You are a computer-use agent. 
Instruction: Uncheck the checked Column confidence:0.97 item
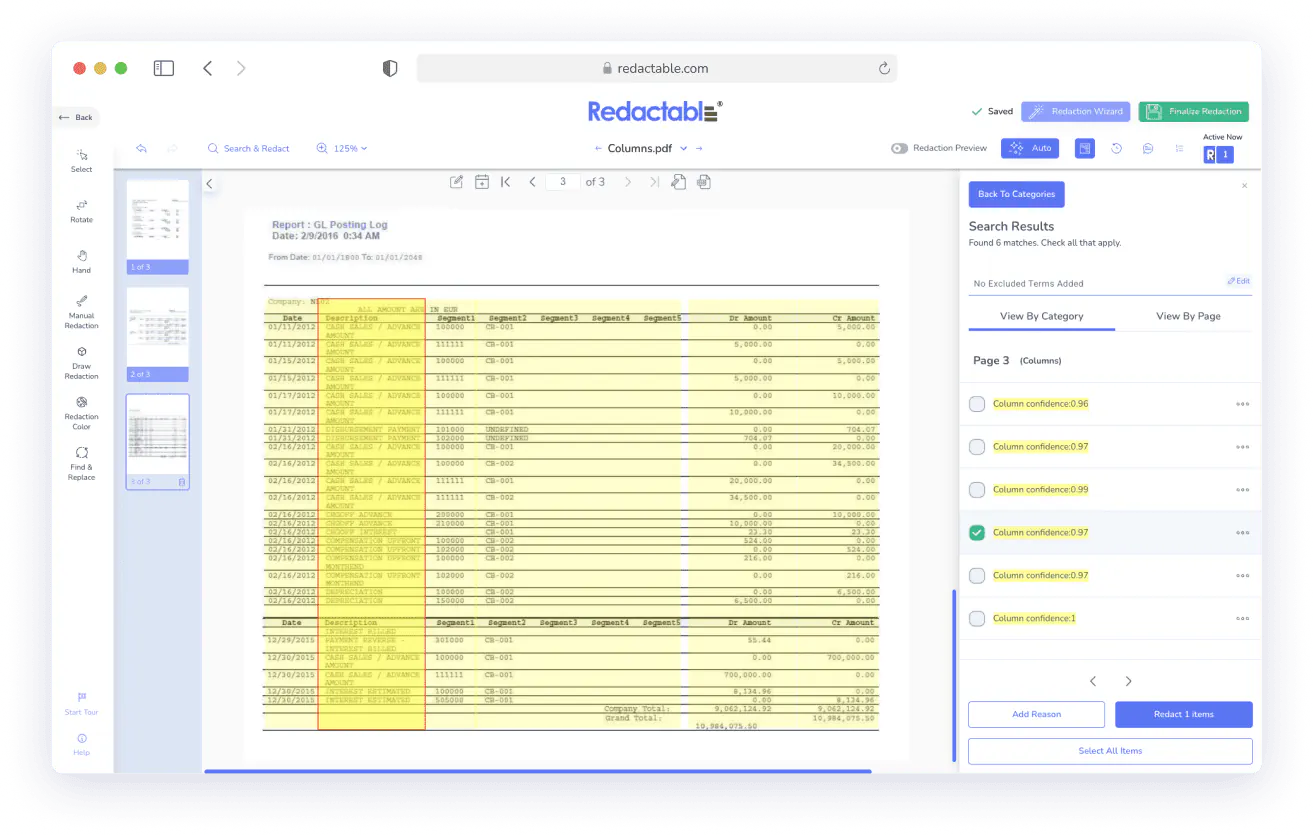[x=977, y=533]
